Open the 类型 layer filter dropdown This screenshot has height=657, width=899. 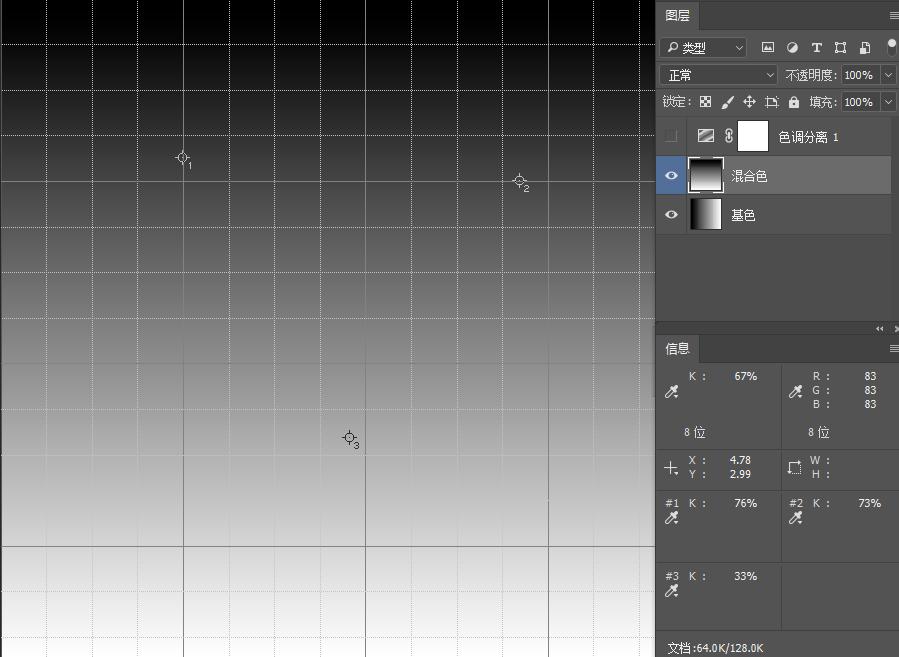coord(704,47)
